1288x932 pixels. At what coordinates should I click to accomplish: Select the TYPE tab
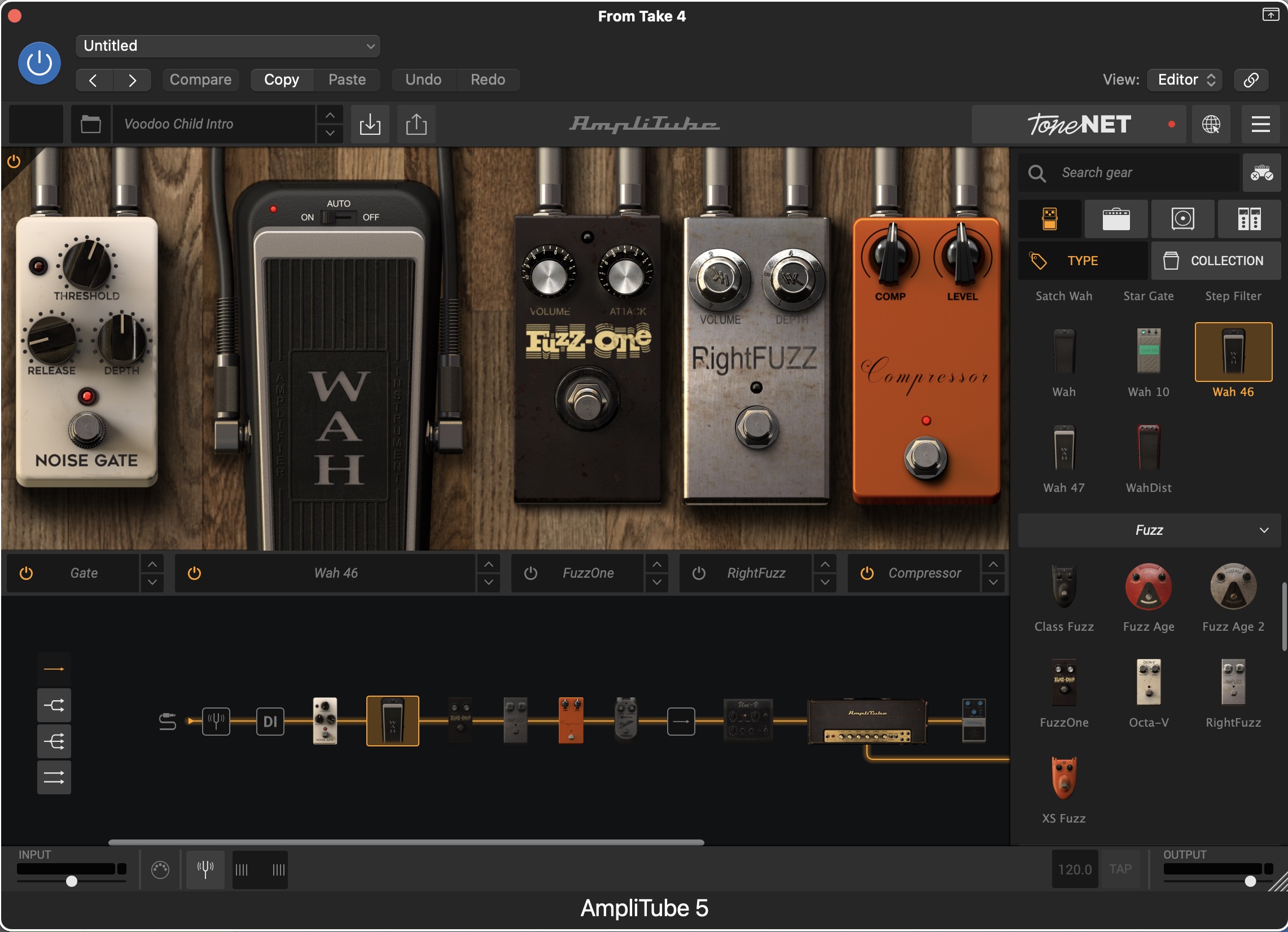pos(1082,261)
